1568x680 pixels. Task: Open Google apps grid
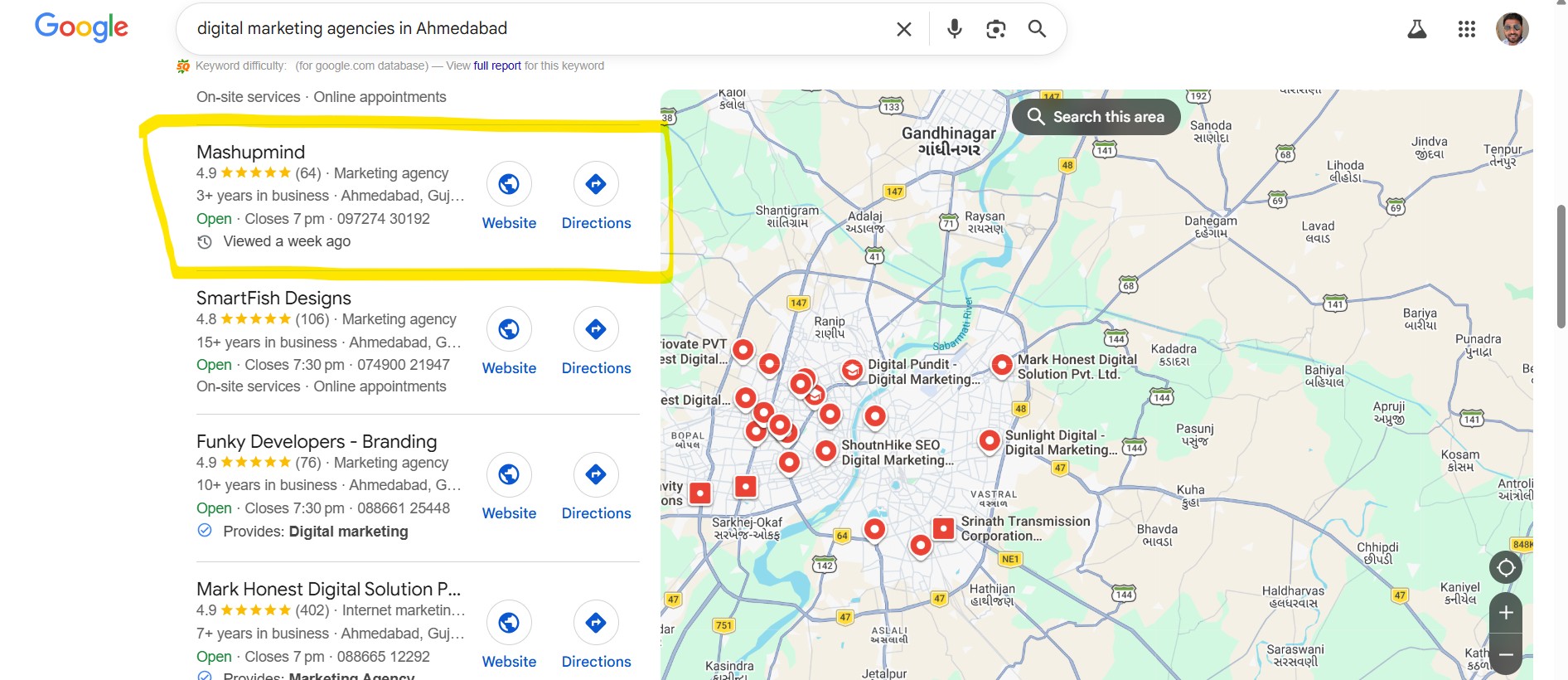(x=1467, y=29)
